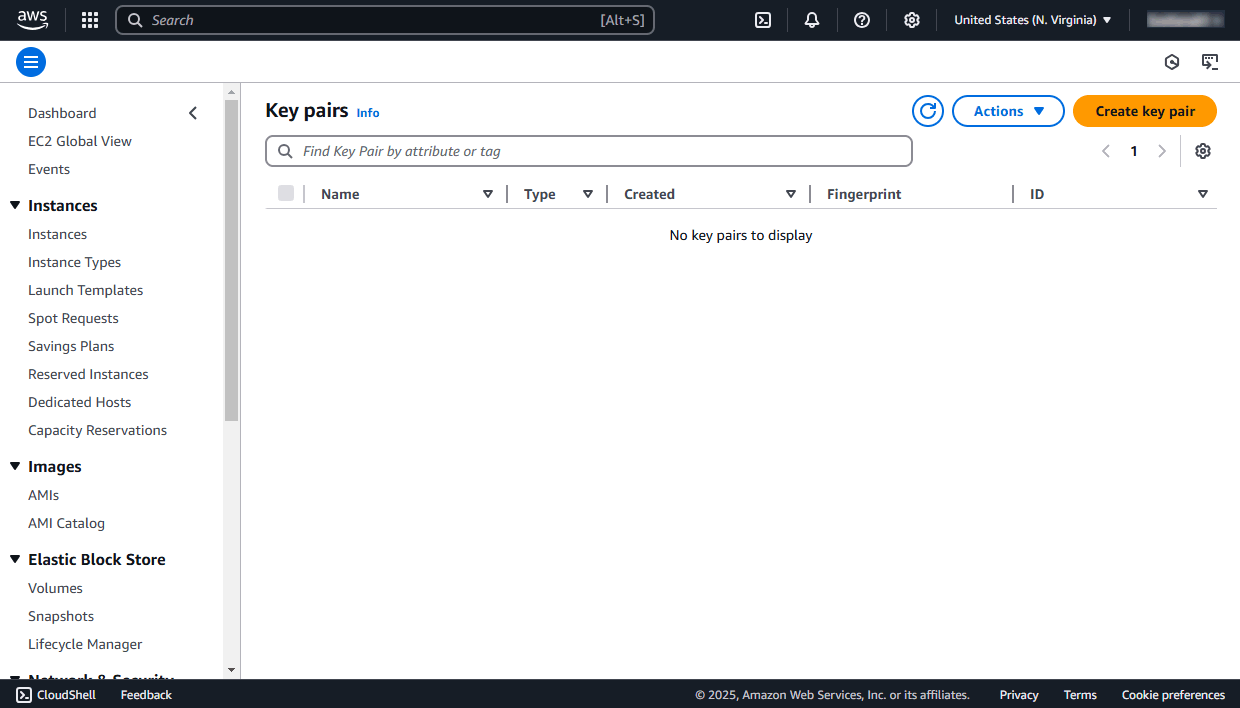This screenshot has height=708, width=1240.
Task: Open the key pairs table preferences gear
Action: coord(1202,150)
